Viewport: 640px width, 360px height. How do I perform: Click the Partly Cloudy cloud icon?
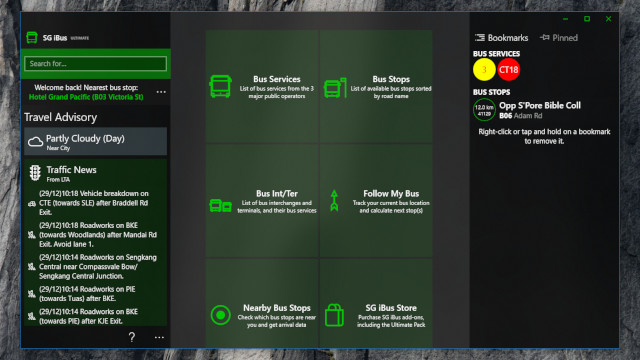tap(36, 142)
